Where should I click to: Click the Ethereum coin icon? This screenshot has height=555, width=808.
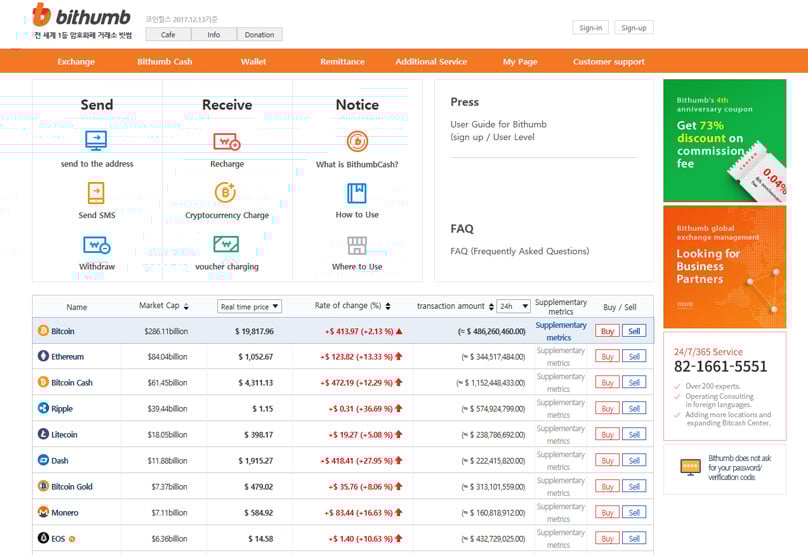coord(43,356)
